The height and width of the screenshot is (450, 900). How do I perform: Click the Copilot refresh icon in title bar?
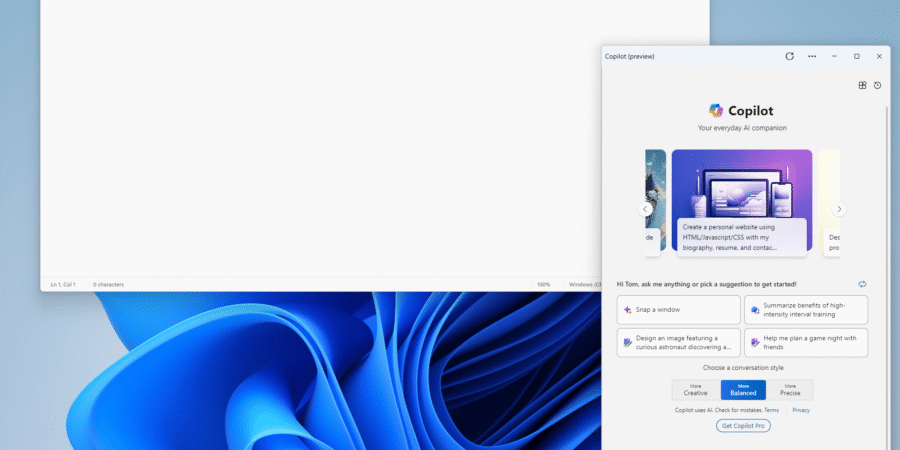tap(789, 56)
